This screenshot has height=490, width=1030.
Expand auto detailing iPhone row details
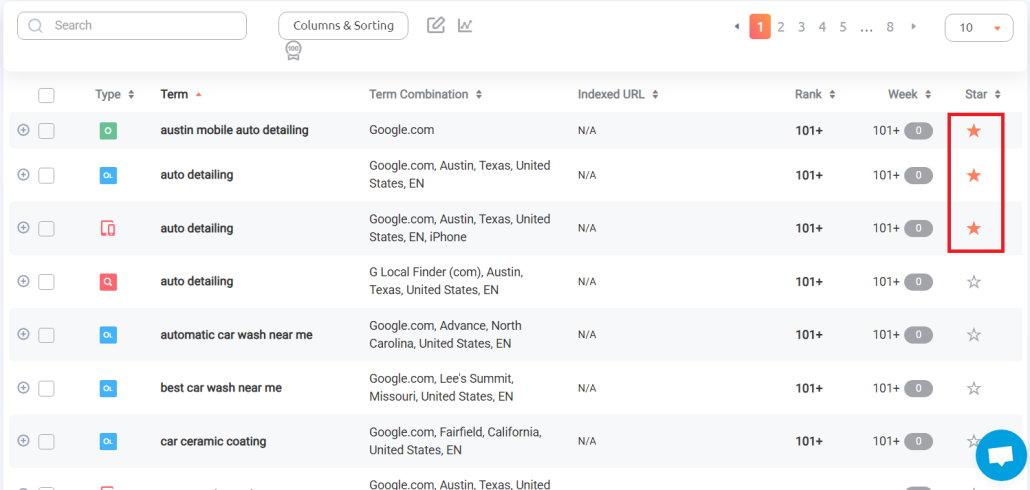tap(23, 227)
